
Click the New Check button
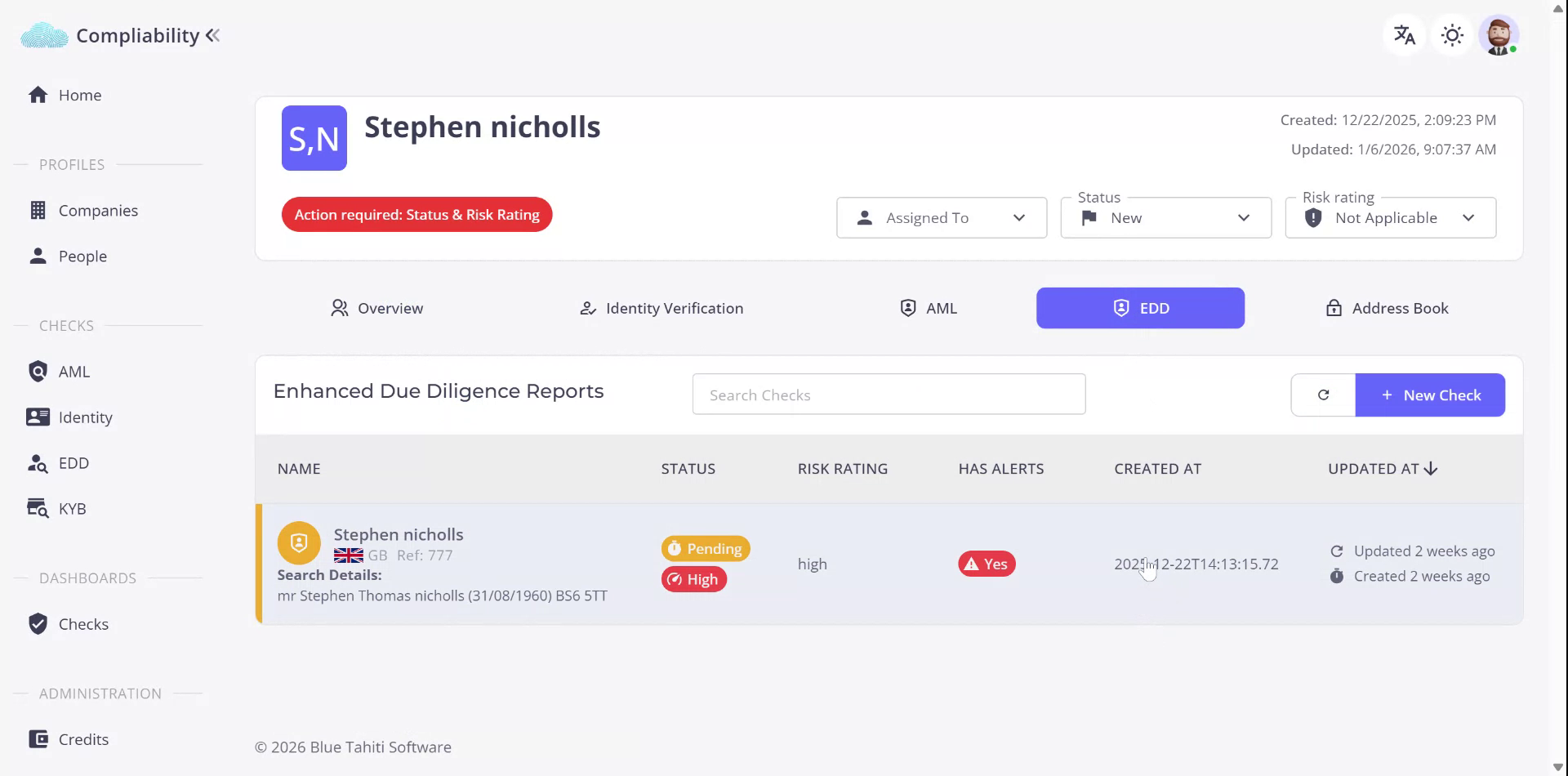tap(1430, 395)
